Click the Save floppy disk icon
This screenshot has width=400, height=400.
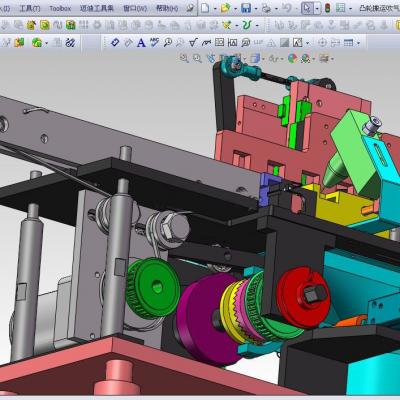(x=246, y=8)
